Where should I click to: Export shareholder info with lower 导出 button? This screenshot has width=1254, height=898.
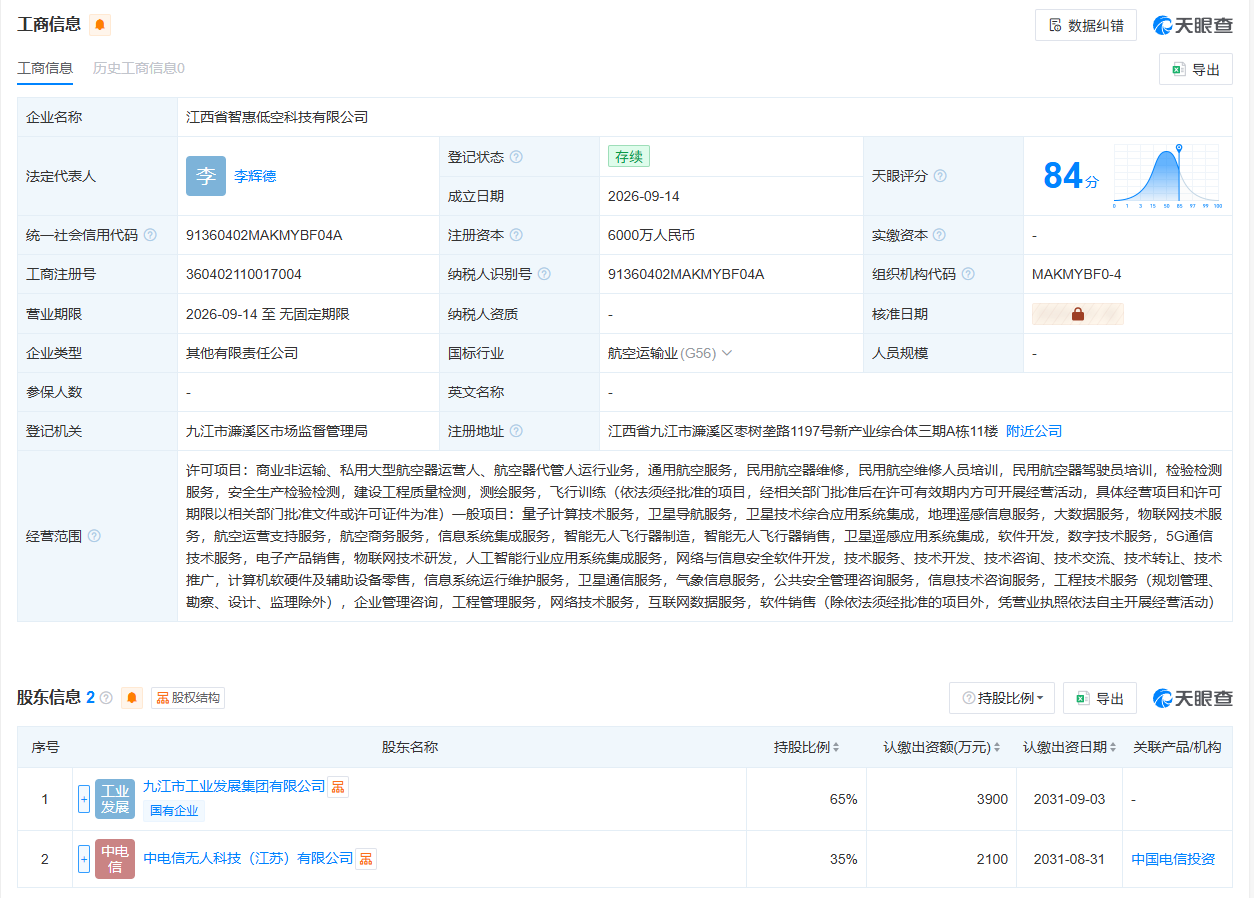click(1100, 698)
